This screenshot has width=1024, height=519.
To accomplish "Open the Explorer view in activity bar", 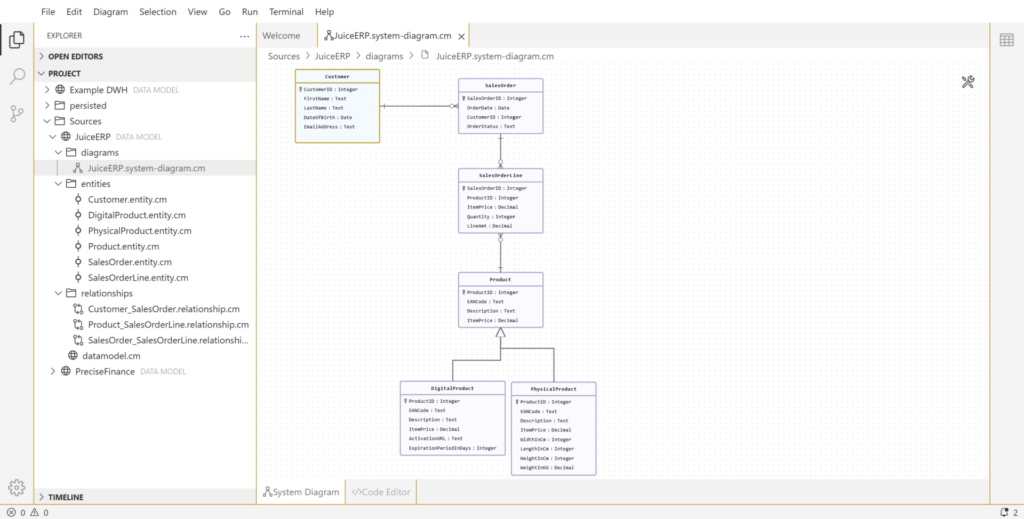I will pyautogui.click(x=16, y=40).
